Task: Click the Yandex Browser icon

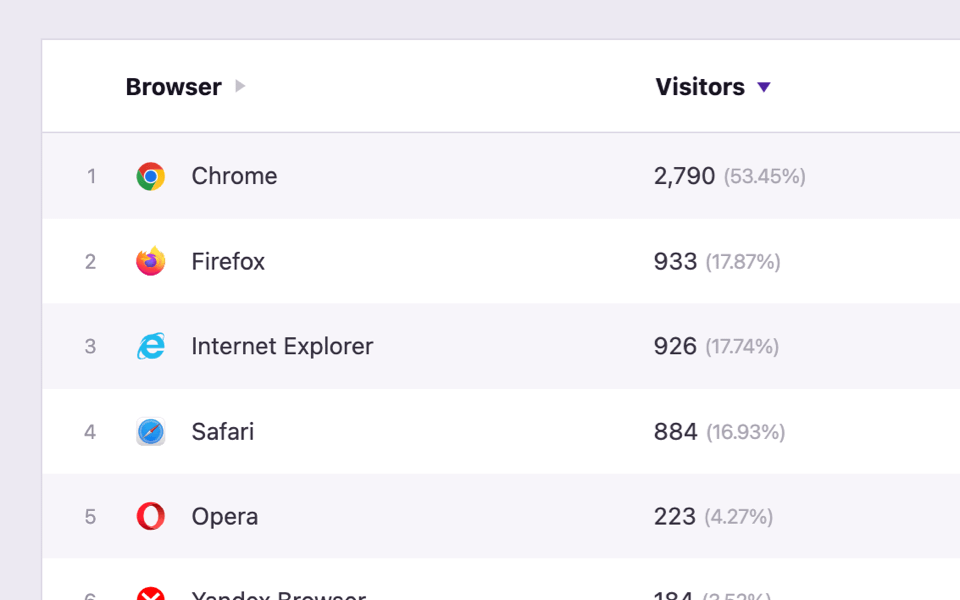Action: 150,595
